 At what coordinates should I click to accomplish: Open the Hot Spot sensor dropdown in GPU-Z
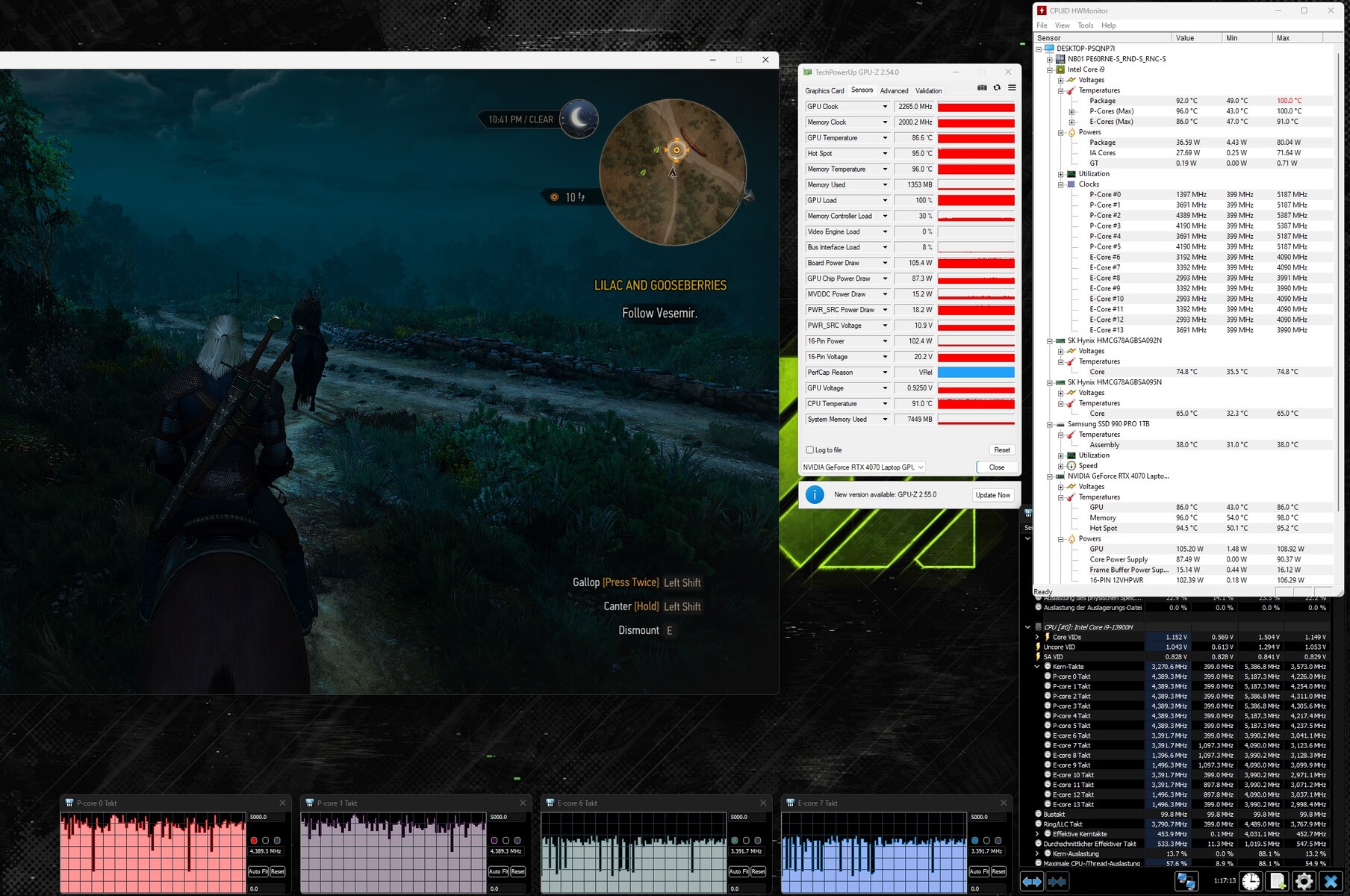(x=885, y=154)
